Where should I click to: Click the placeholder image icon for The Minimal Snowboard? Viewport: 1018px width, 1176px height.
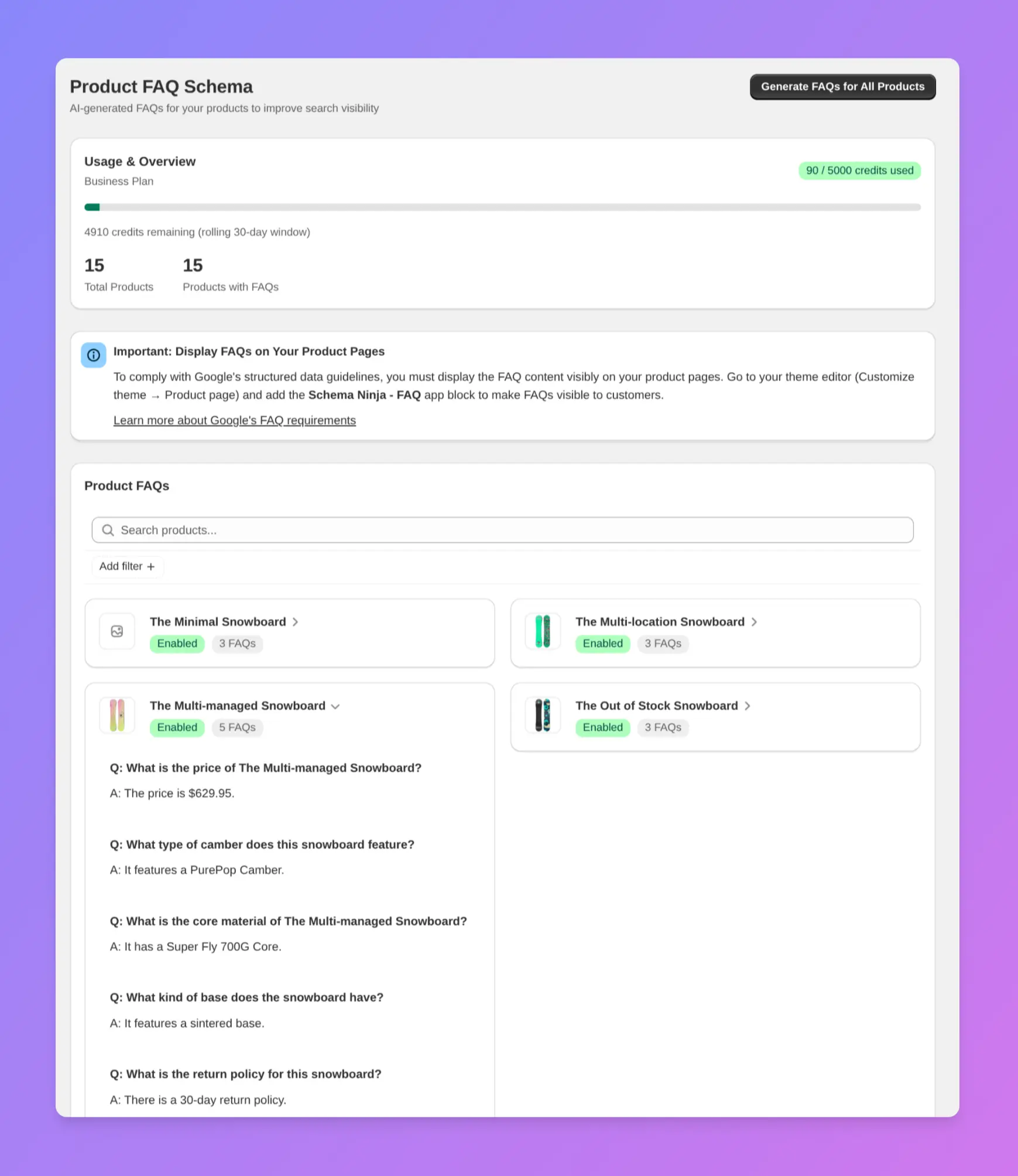(x=117, y=631)
